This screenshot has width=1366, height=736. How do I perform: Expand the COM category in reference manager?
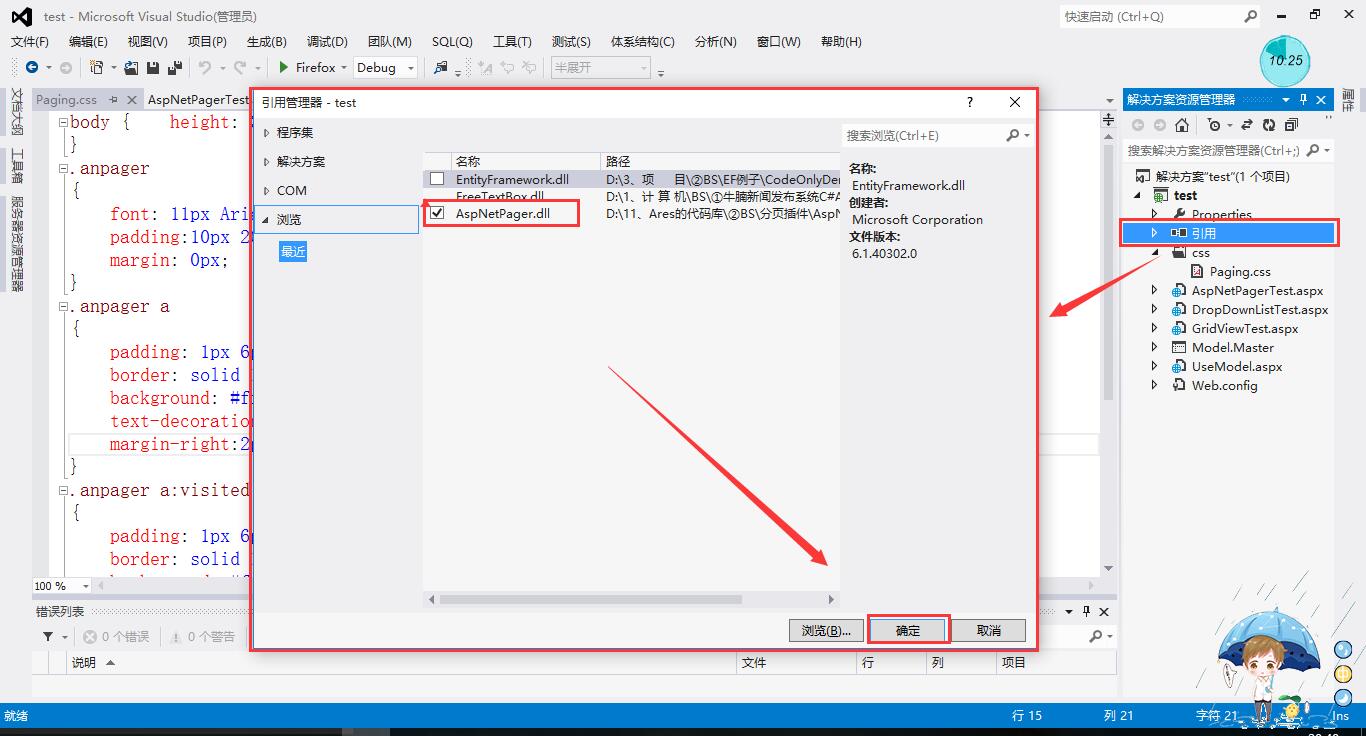pyautogui.click(x=266, y=191)
